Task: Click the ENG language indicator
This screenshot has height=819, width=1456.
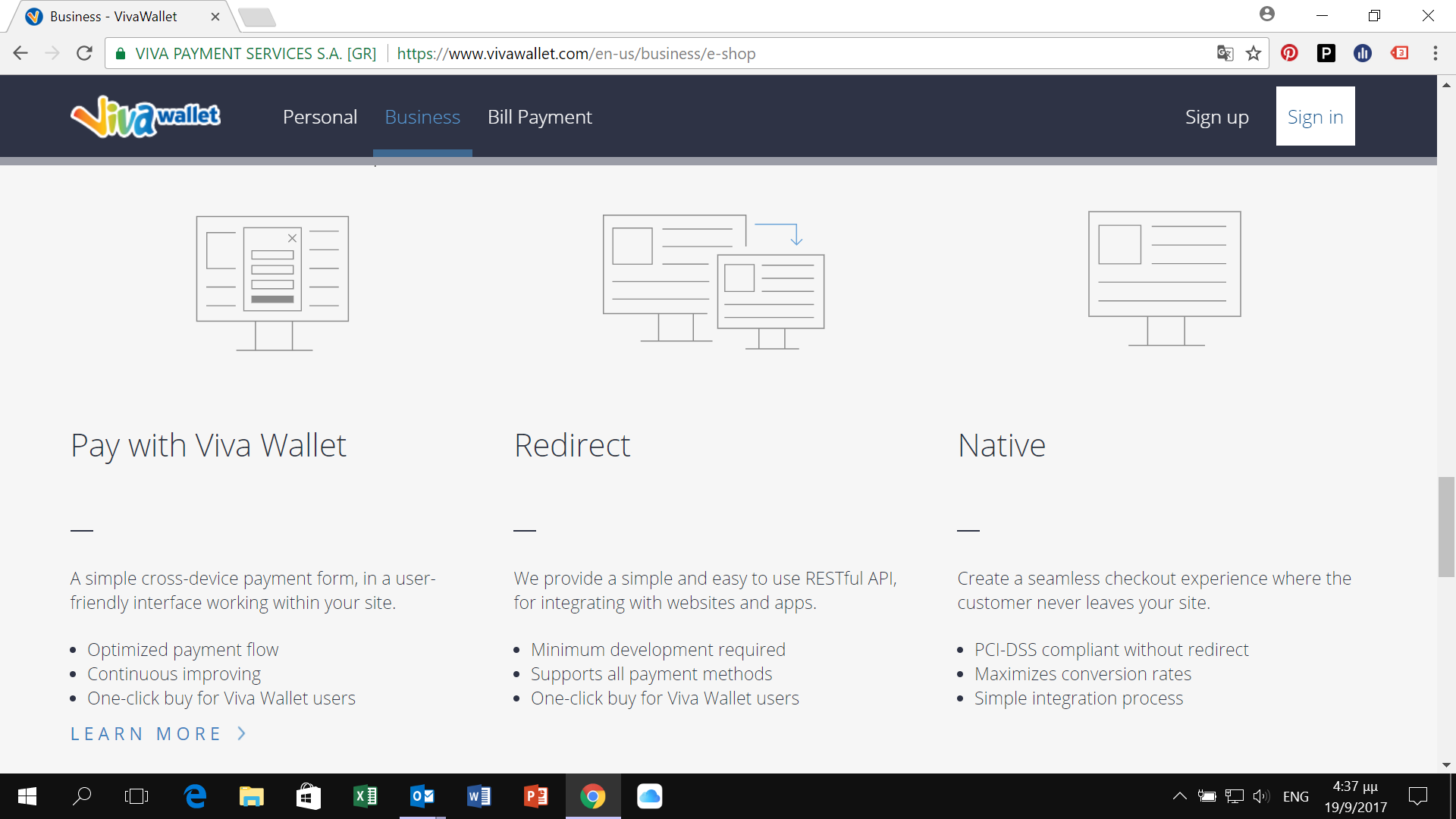Action: coord(1296,796)
